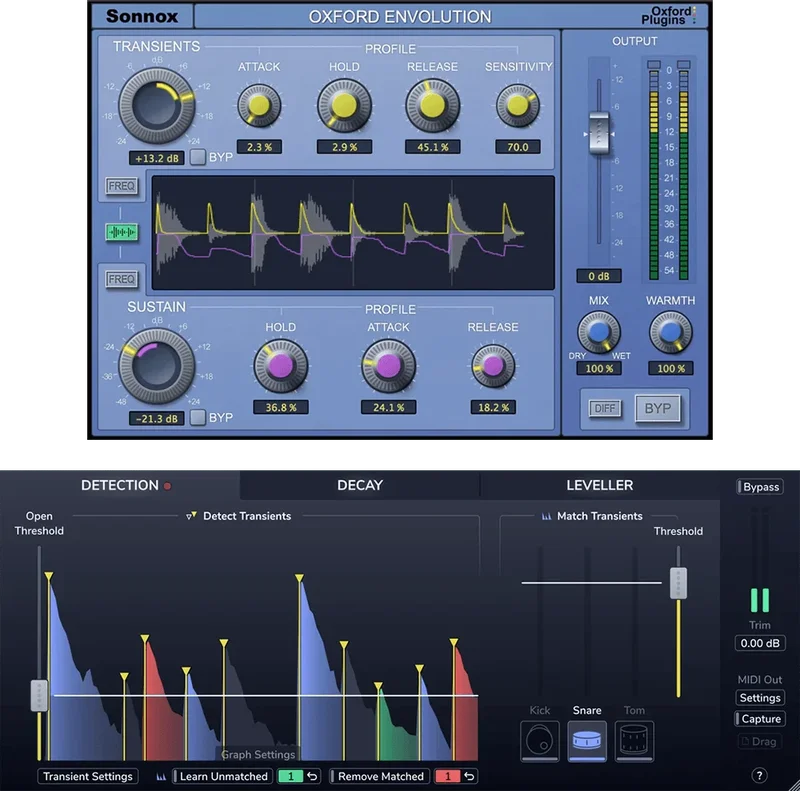Click the green waveform display icon
The width and height of the screenshot is (800, 791).
[x=121, y=232]
